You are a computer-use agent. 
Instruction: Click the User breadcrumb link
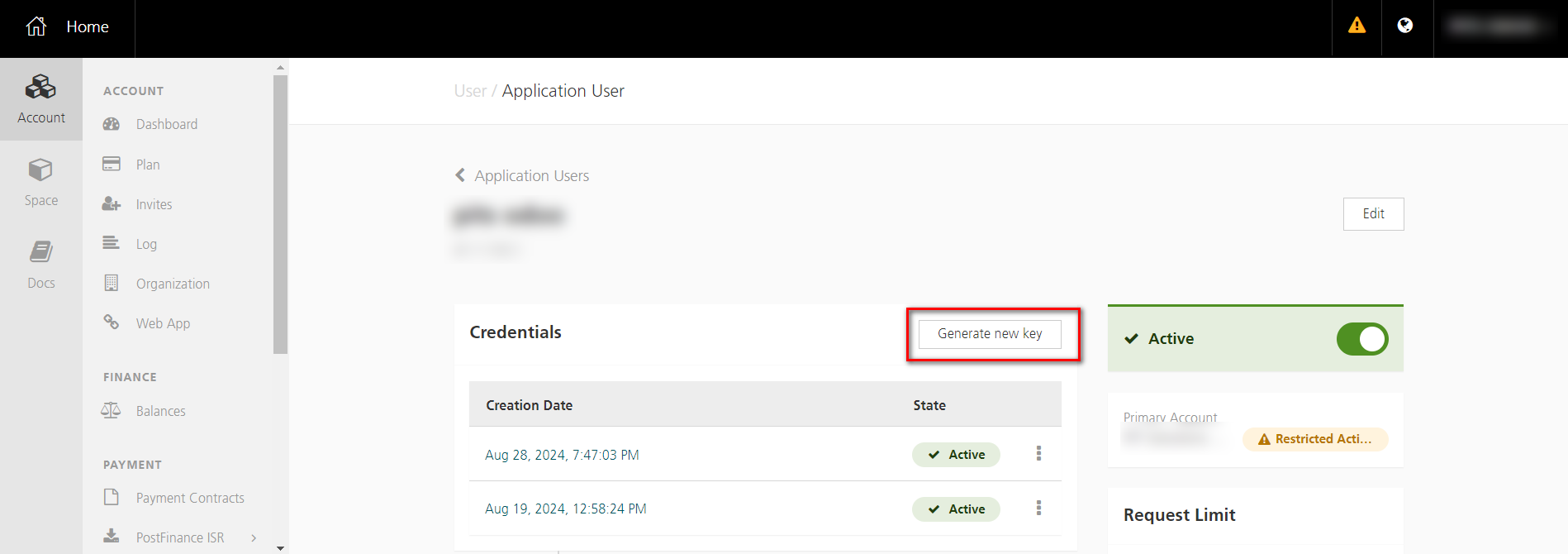coord(470,91)
